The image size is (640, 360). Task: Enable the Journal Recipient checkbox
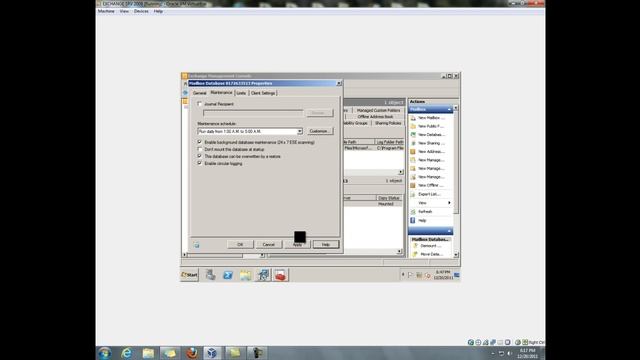pyautogui.click(x=200, y=104)
